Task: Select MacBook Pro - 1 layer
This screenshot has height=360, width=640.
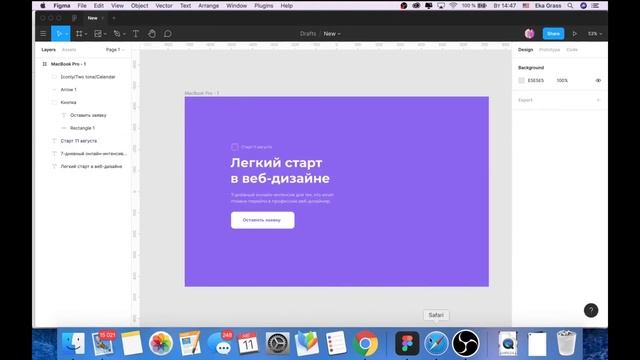Action: click(x=68, y=64)
